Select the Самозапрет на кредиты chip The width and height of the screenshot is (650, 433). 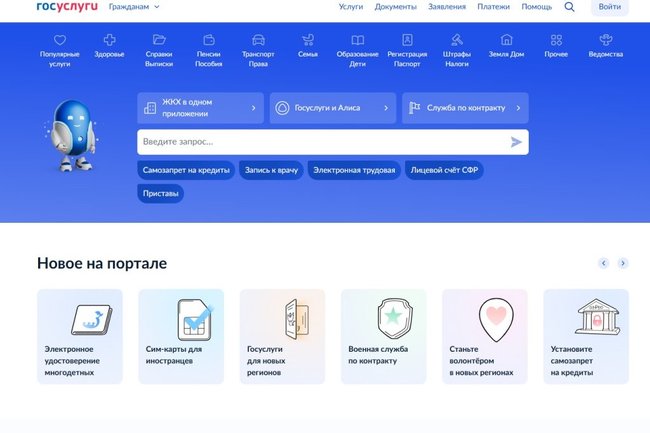187,170
